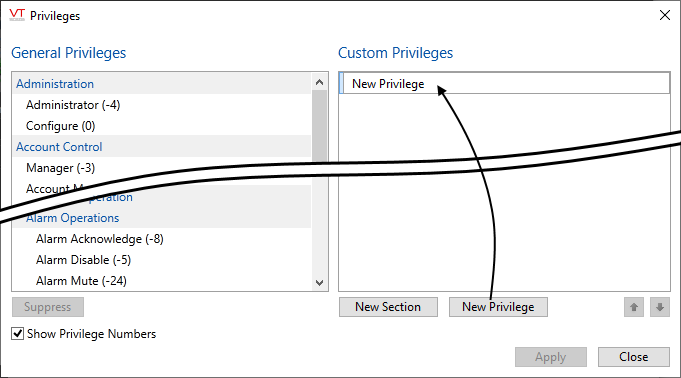The height and width of the screenshot is (378, 681).
Task: Click the Close button
Action: [634, 357]
